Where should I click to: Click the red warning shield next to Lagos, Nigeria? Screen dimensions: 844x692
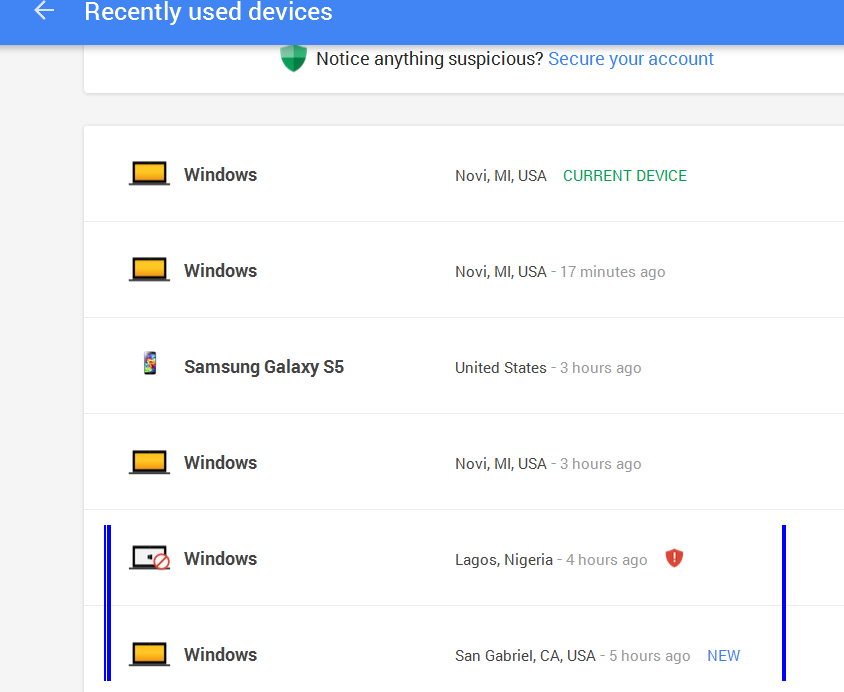point(674,558)
